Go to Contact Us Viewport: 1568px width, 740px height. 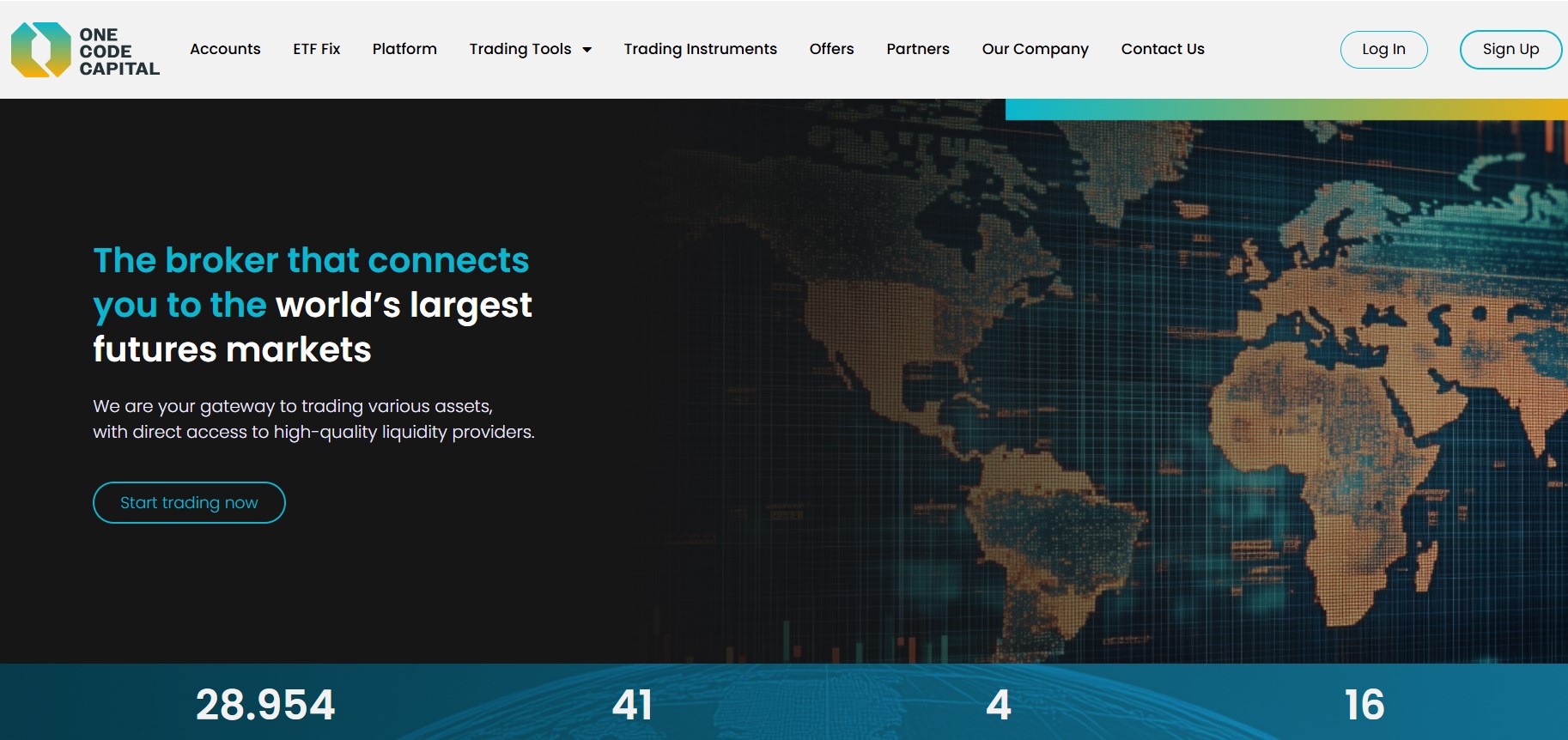pyautogui.click(x=1163, y=49)
